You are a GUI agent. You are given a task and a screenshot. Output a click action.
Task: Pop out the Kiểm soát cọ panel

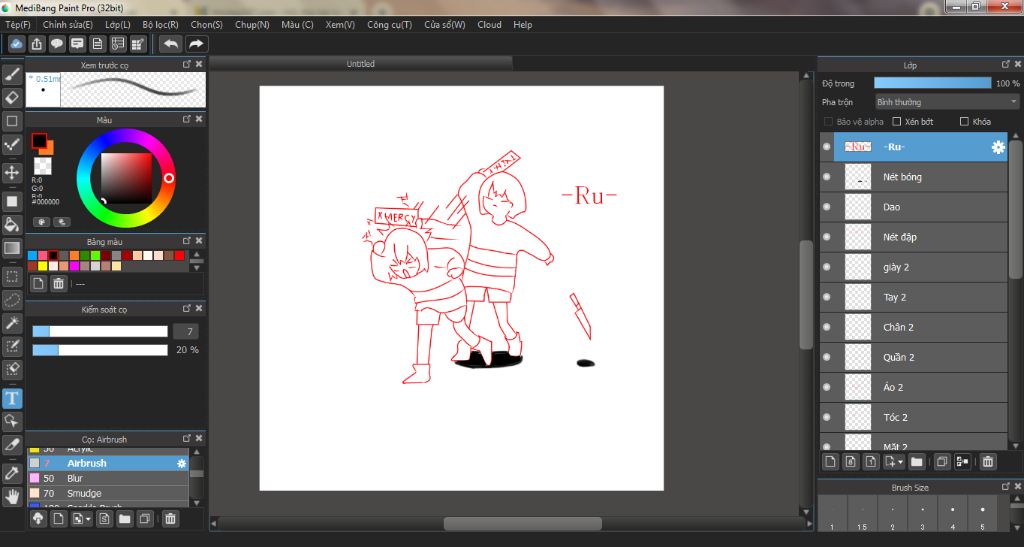(x=187, y=308)
